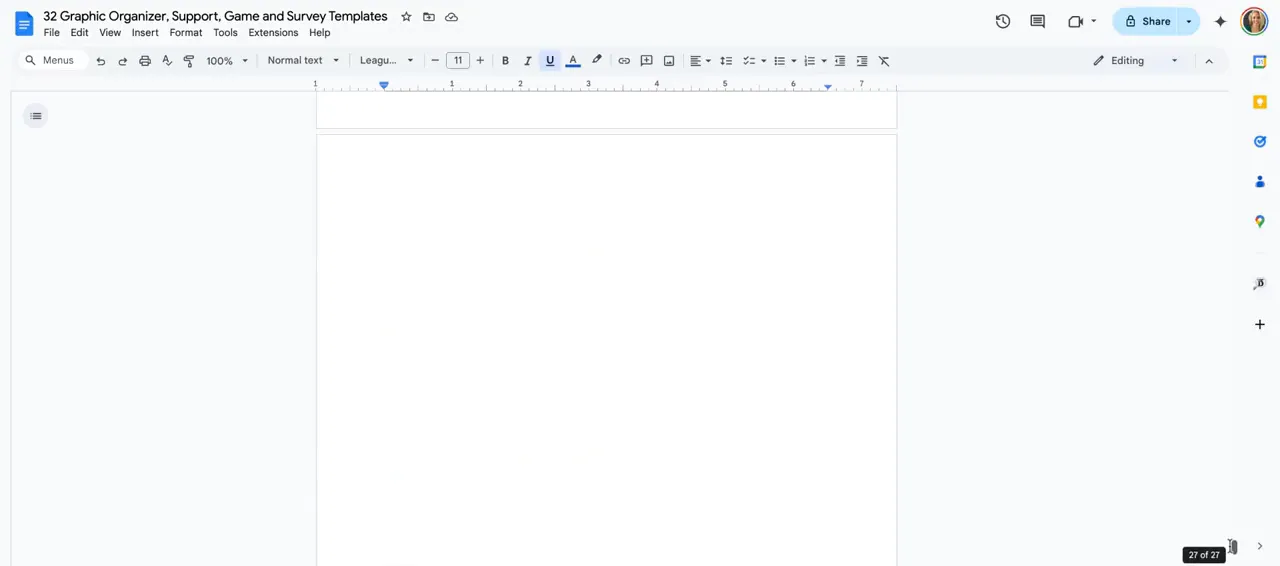This screenshot has height=566, width=1280.
Task: Open the move to folder icon
Action: coord(429,17)
